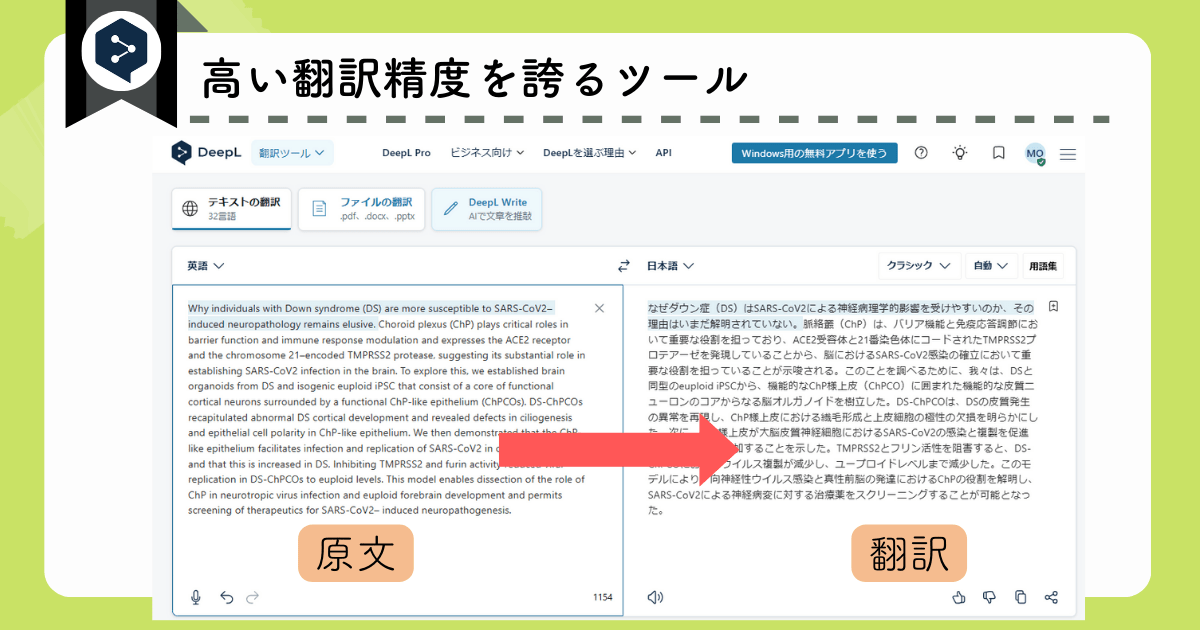Open the source language 英語 dropdown
The image size is (1200, 630).
(205, 266)
